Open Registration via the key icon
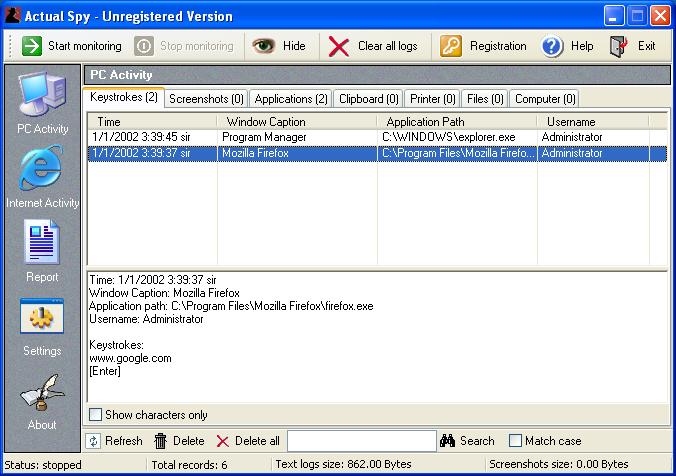676x476 pixels. coord(451,46)
